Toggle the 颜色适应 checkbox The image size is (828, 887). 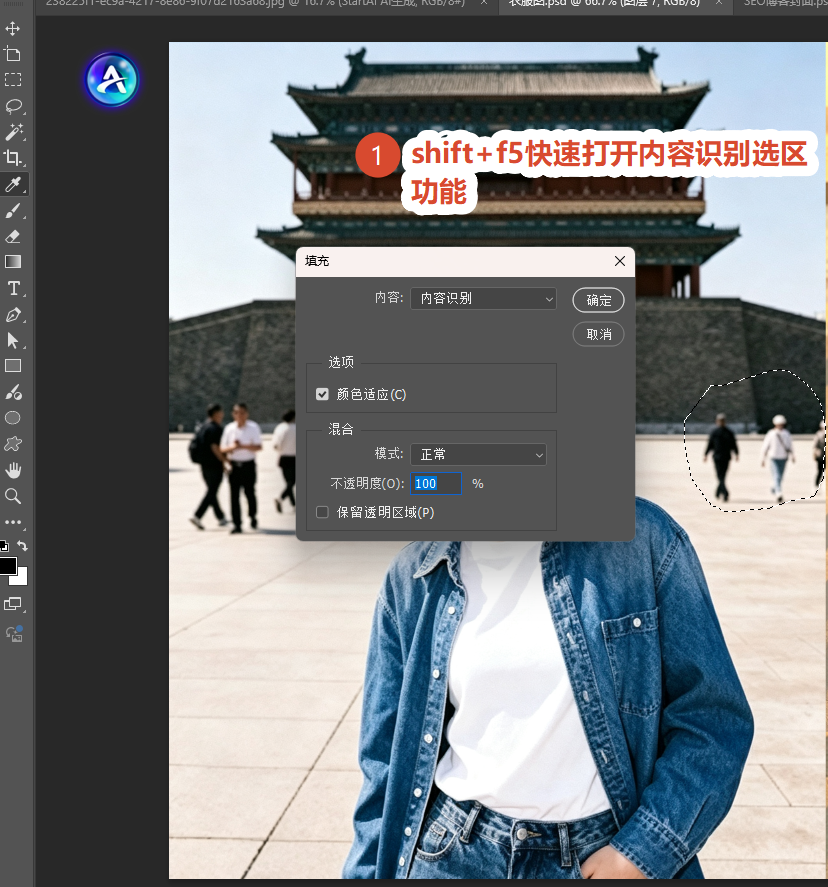click(x=322, y=394)
